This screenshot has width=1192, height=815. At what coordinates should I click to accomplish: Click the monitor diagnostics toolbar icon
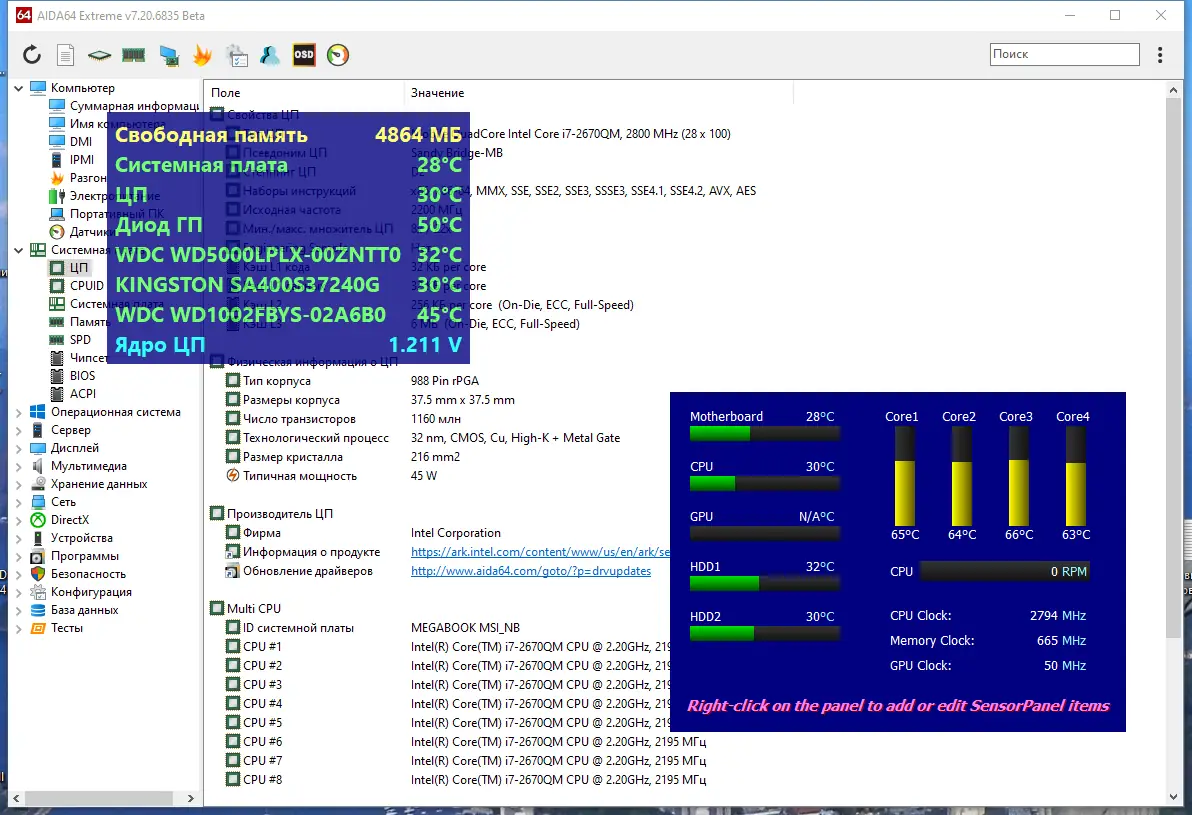coord(169,55)
